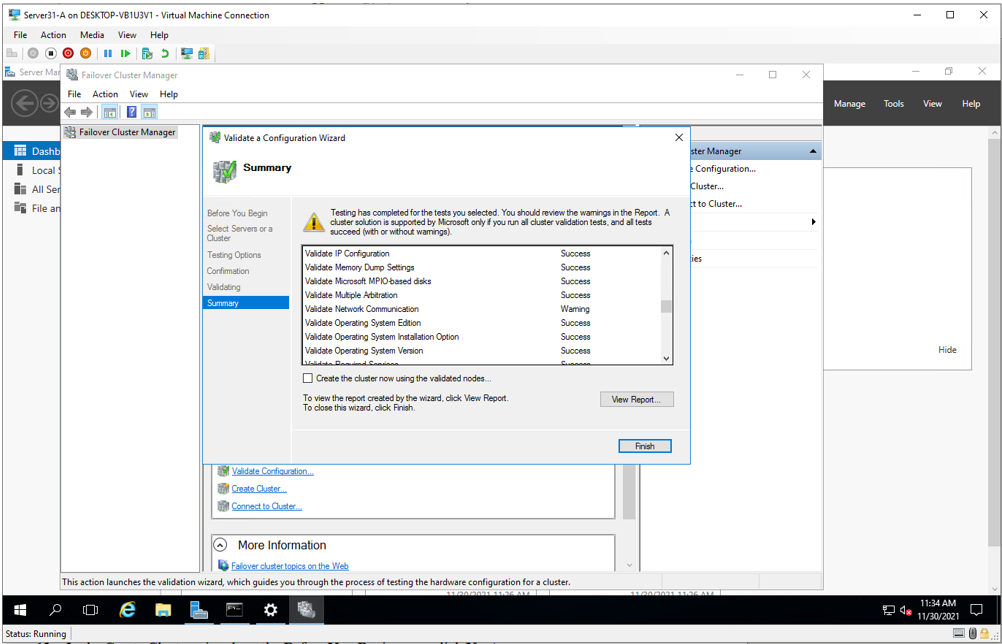Click the network tray icon

point(888,611)
